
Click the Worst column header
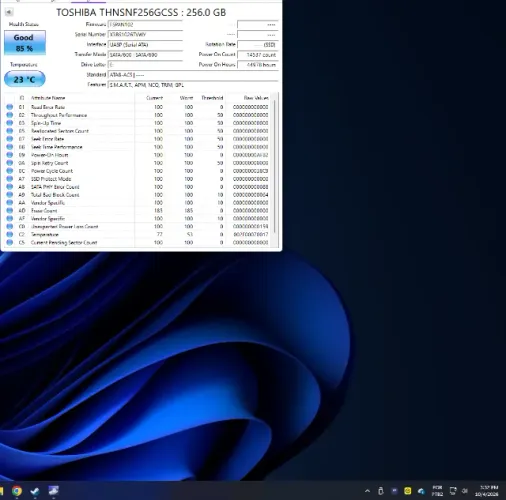186,98
